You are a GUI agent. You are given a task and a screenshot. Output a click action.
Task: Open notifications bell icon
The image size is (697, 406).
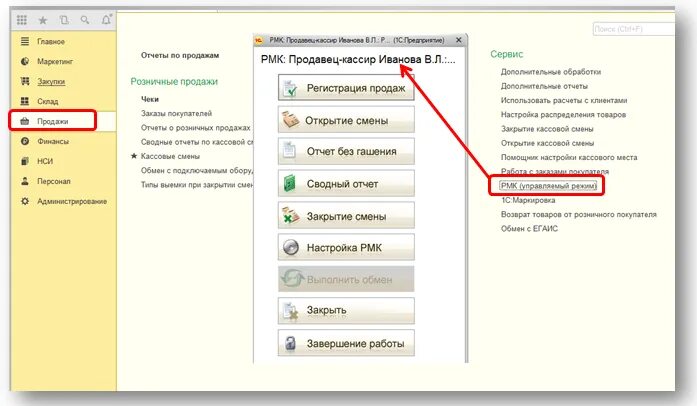[106, 20]
